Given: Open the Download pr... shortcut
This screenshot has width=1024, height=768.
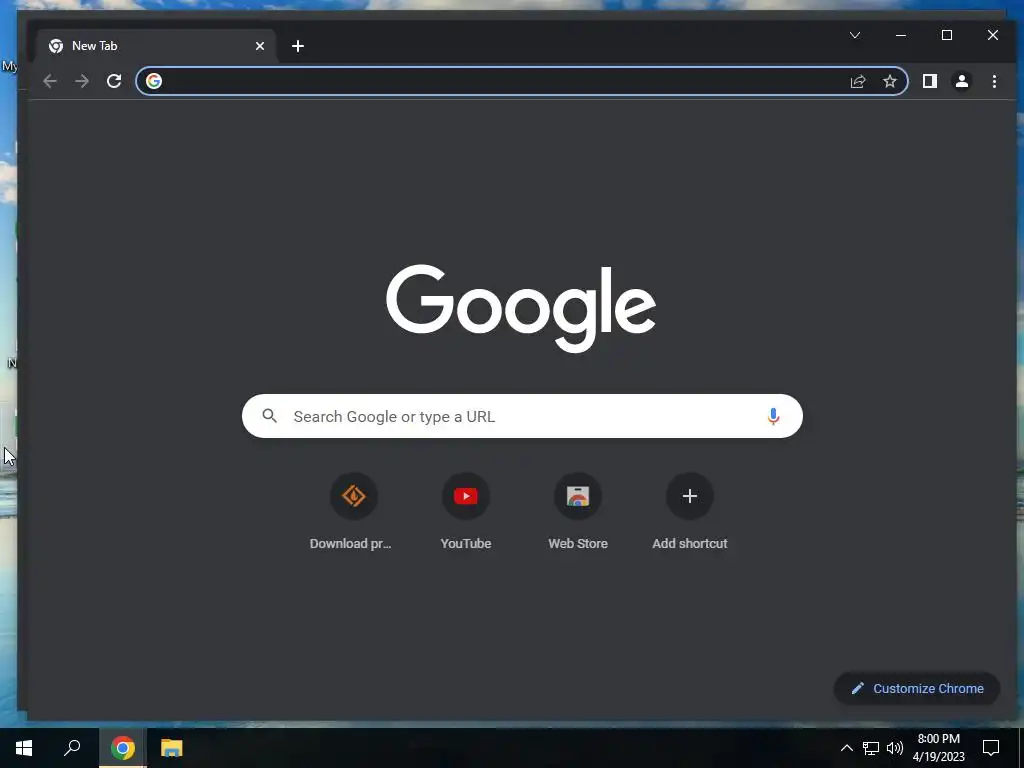Looking at the screenshot, I should [x=353, y=512].
